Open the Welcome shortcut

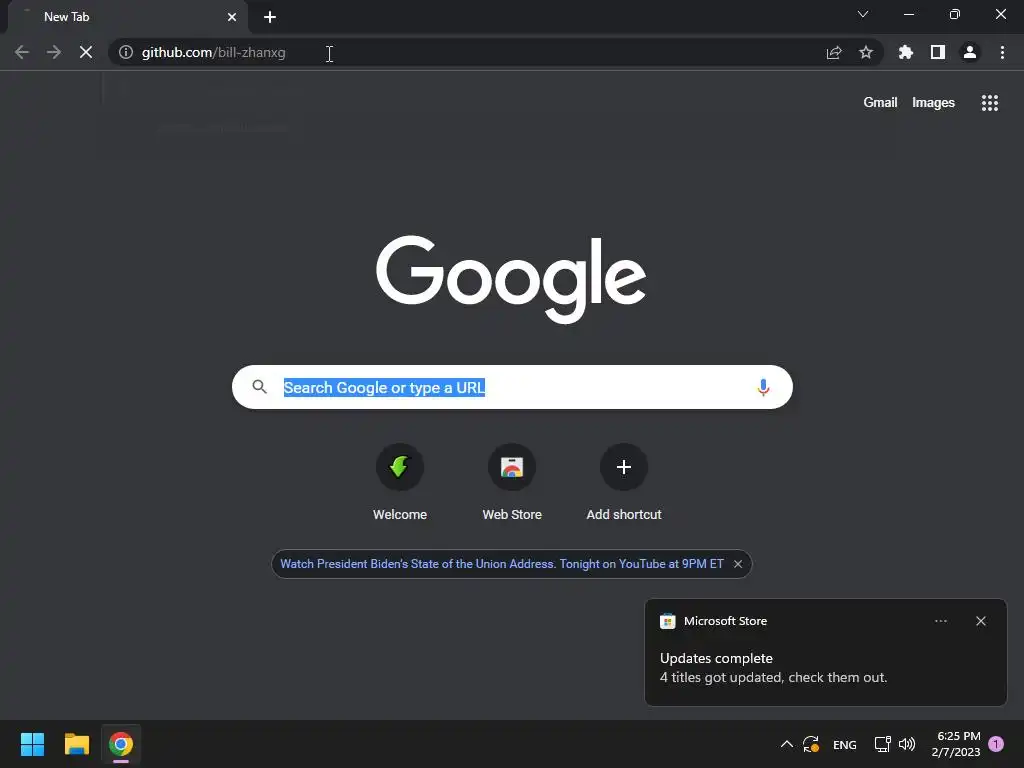[400, 482]
